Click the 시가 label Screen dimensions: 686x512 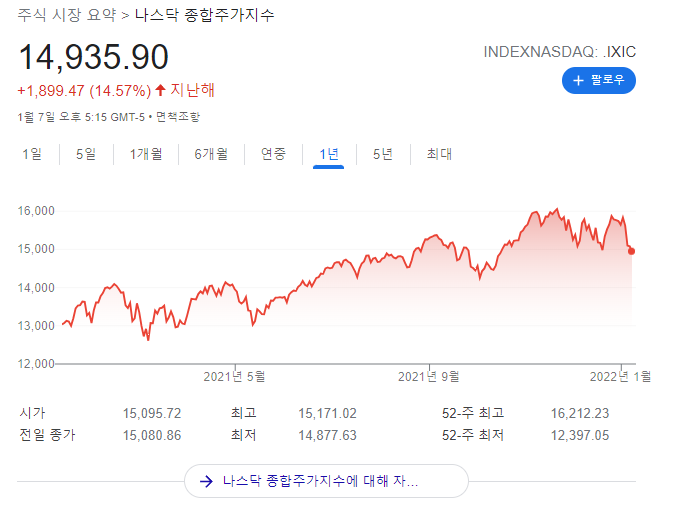tap(32, 413)
